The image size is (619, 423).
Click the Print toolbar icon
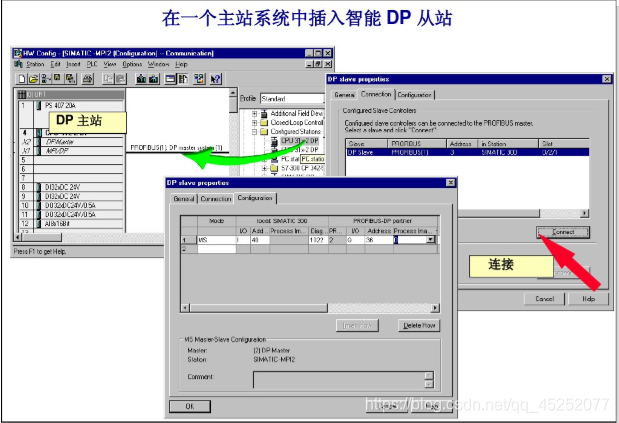[88, 79]
